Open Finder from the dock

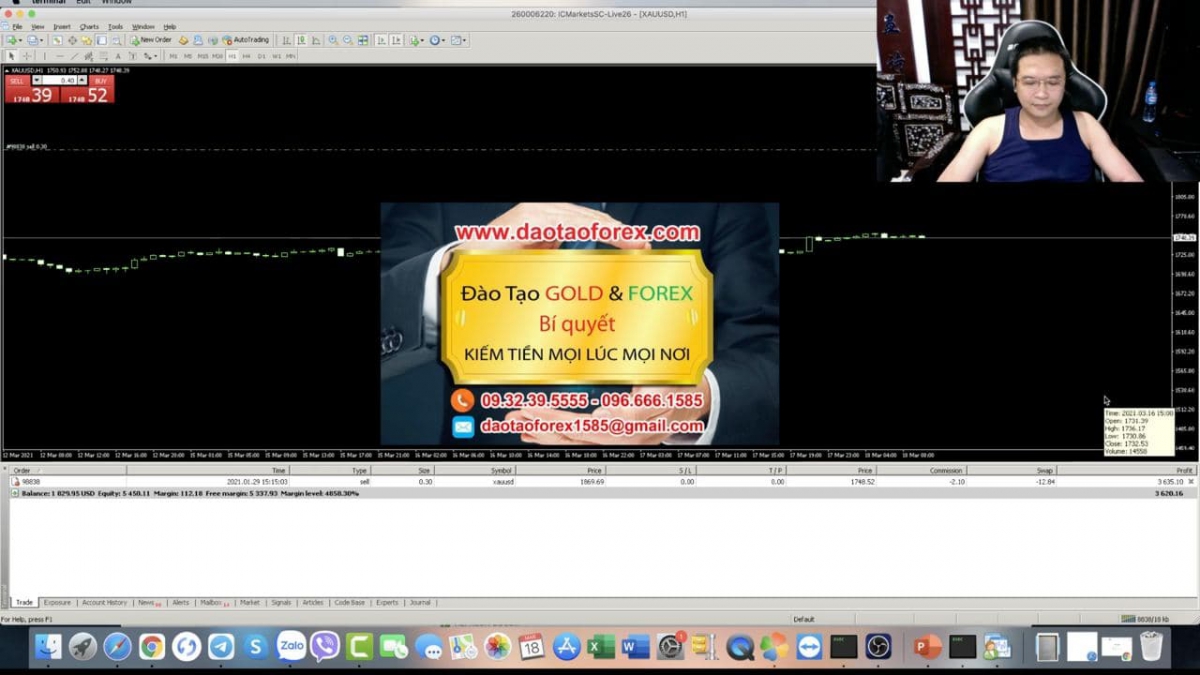pyautogui.click(x=48, y=647)
